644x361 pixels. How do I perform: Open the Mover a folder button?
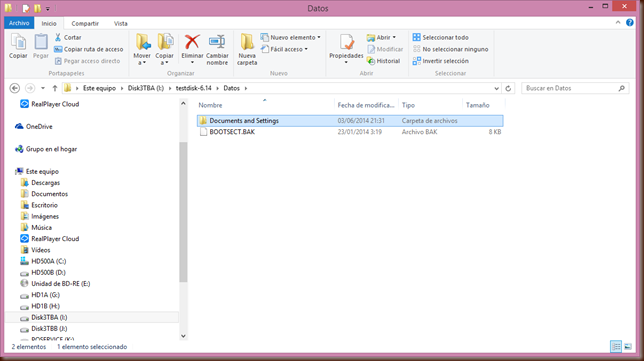tap(142, 49)
